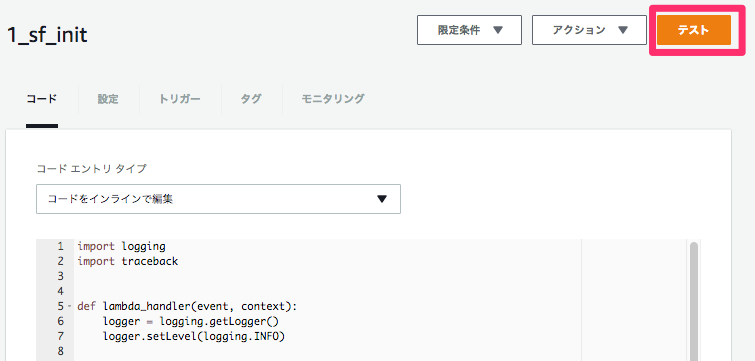Screen dimensions: 755x361
Task: Click the 'def lambda_handler(event, context):' line
Action: (x=187, y=307)
